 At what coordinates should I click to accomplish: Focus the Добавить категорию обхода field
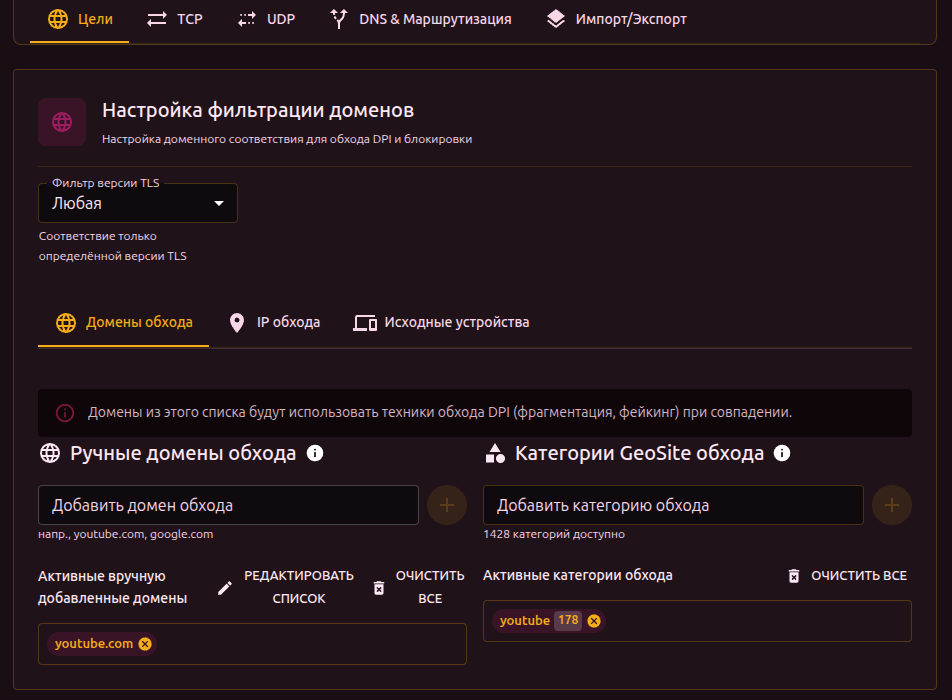(x=673, y=505)
